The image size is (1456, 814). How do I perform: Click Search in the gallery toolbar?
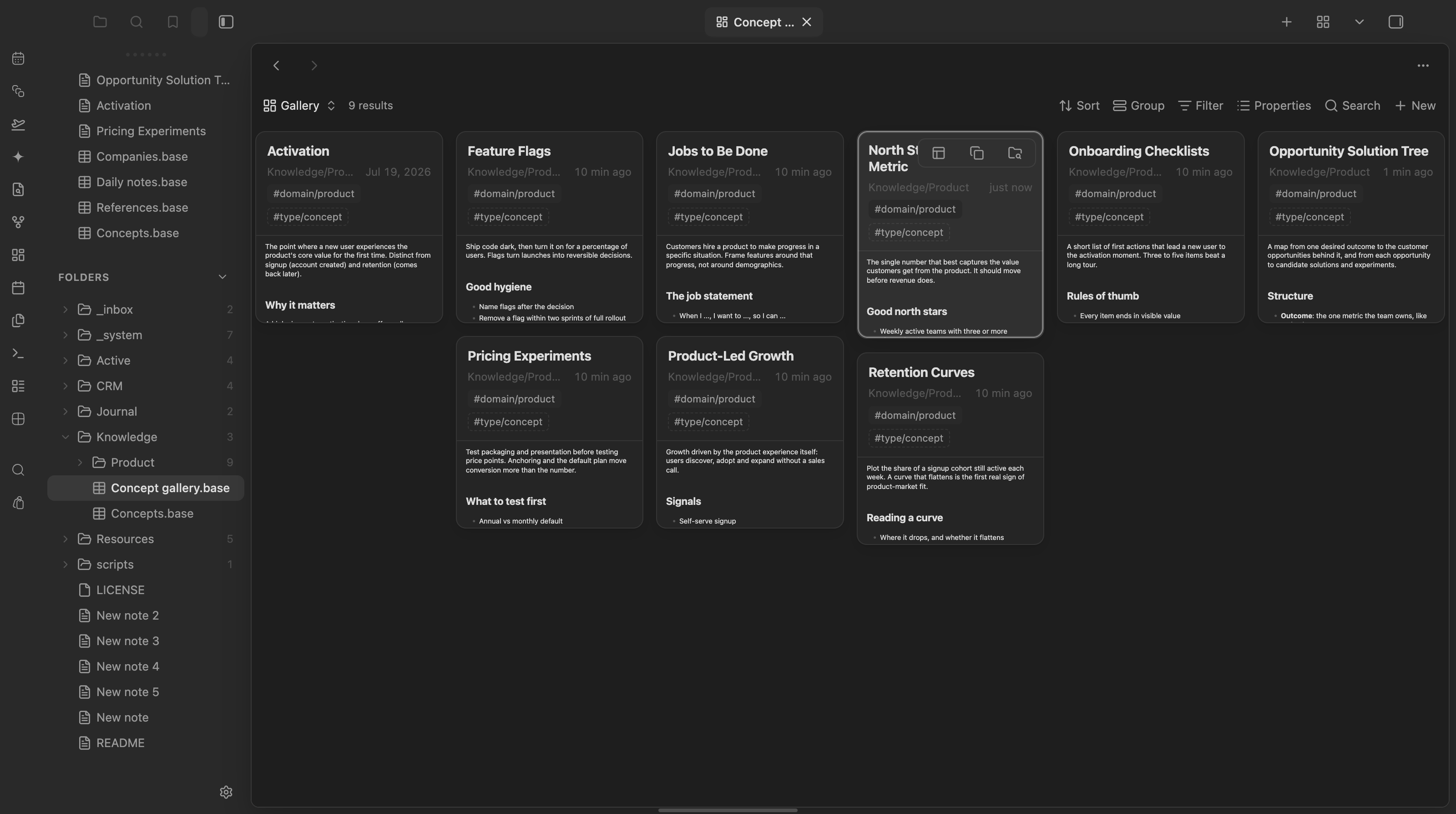(x=1353, y=106)
